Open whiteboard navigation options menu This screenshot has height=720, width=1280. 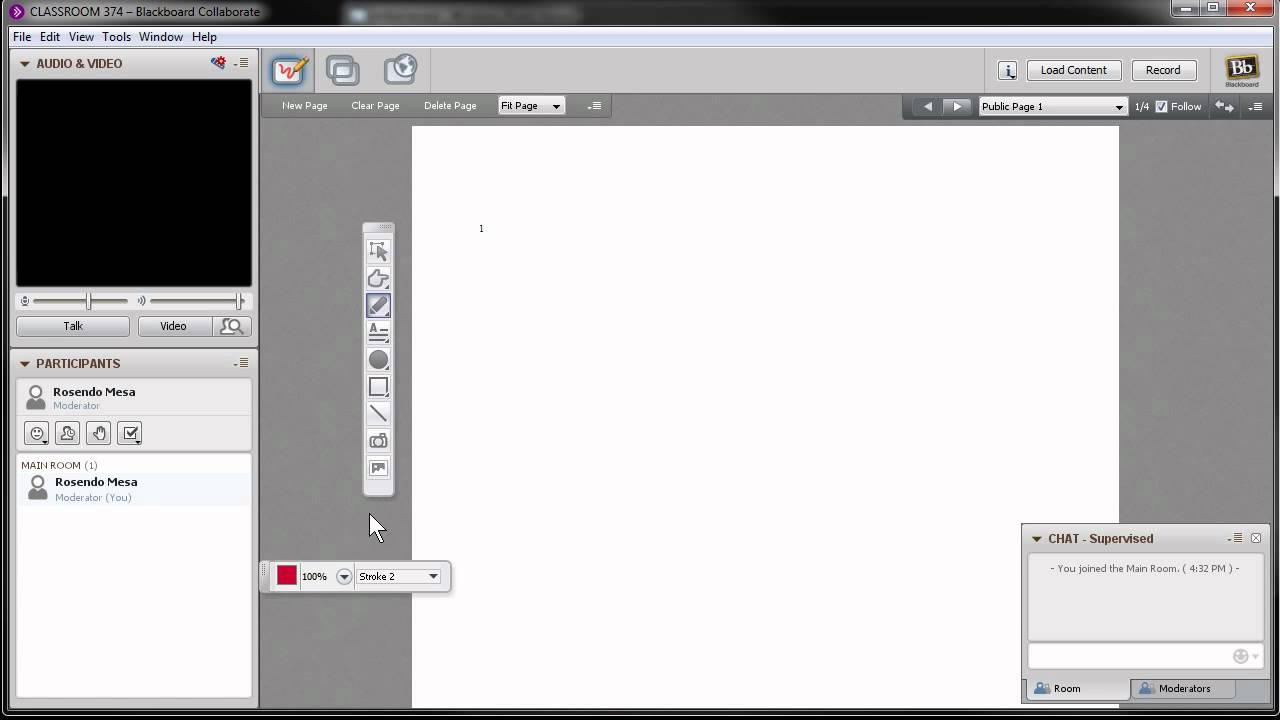point(1256,106)
